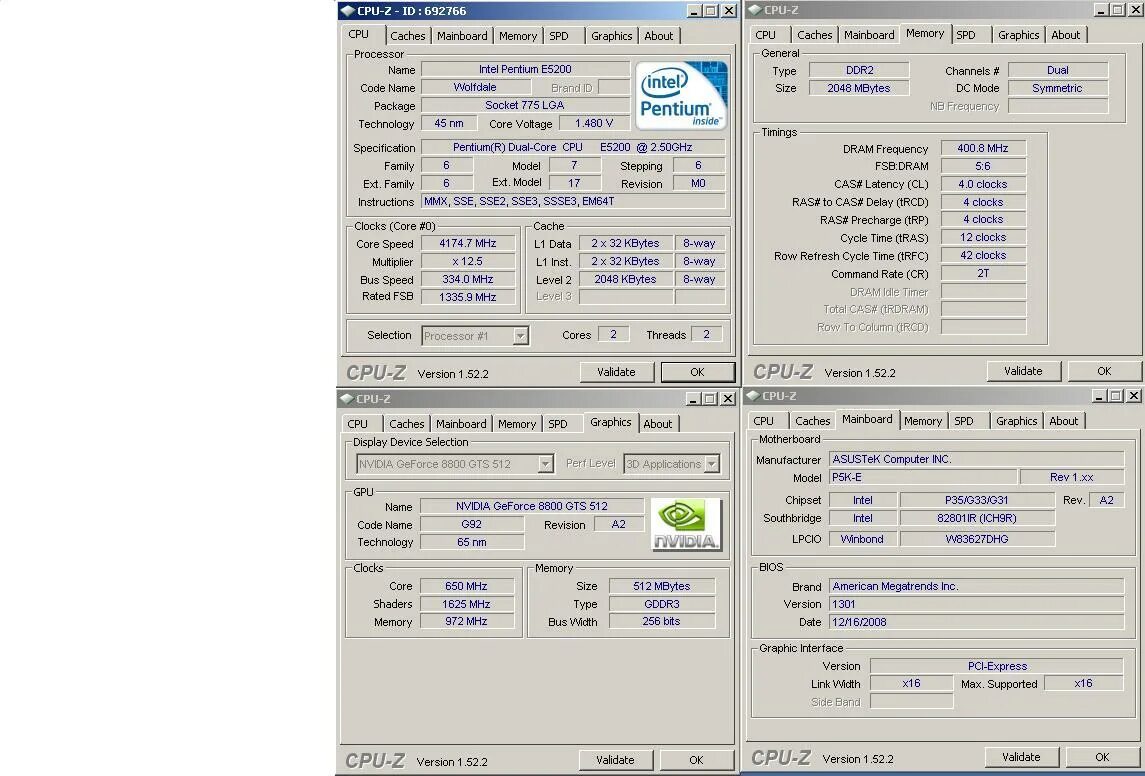Viewport: 1145px width, 776px height.
Task: Click the Symmetric DC mode value
Action: pyautogui.click(x=1057, y=88)
